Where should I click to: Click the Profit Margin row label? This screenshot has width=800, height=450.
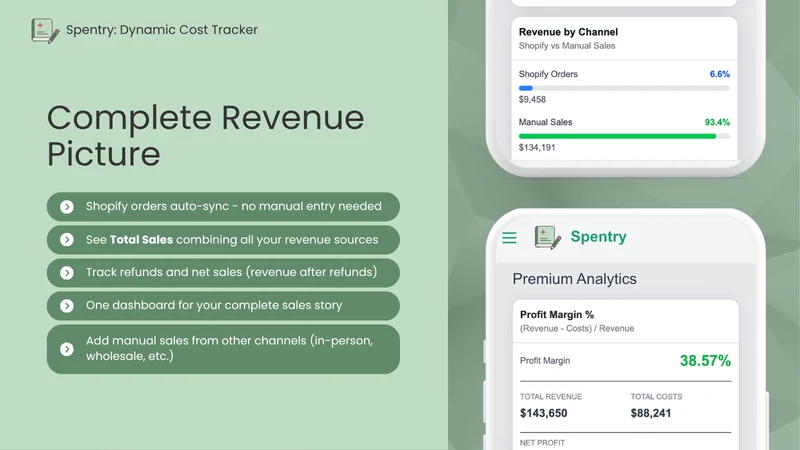click(545, 361)
